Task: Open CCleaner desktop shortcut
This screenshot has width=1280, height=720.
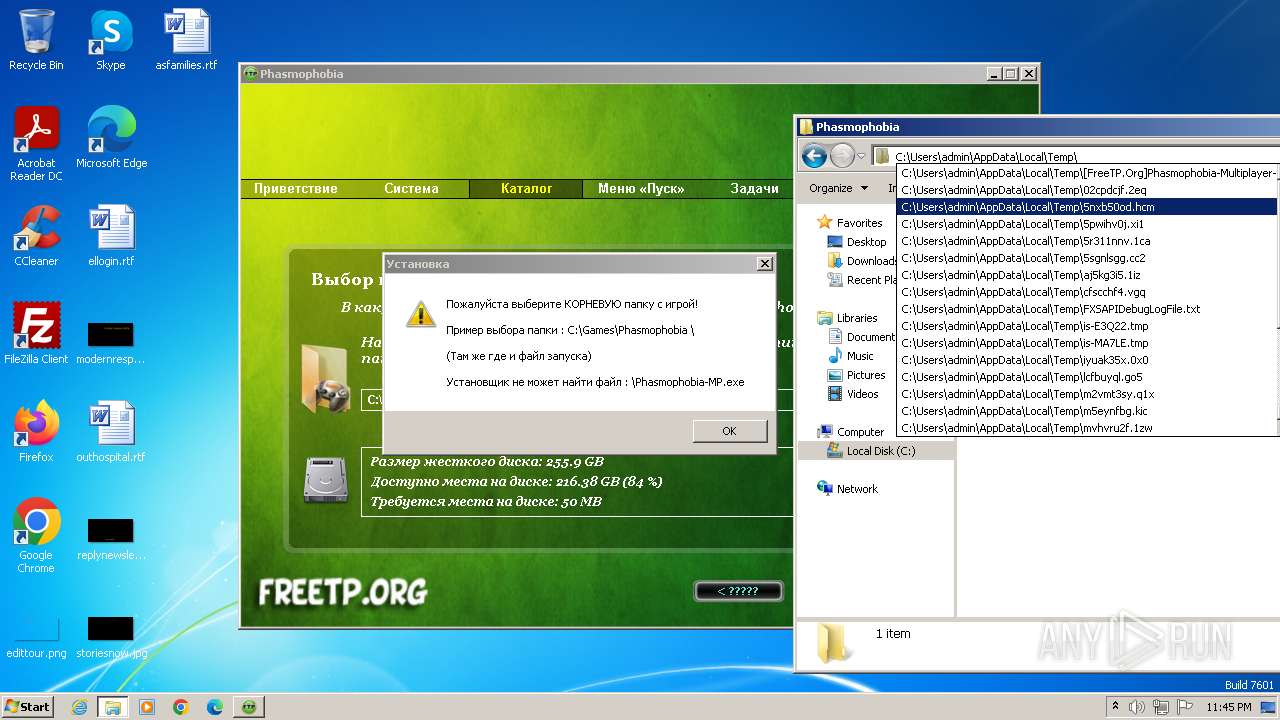Action: (x=36, y=236)
